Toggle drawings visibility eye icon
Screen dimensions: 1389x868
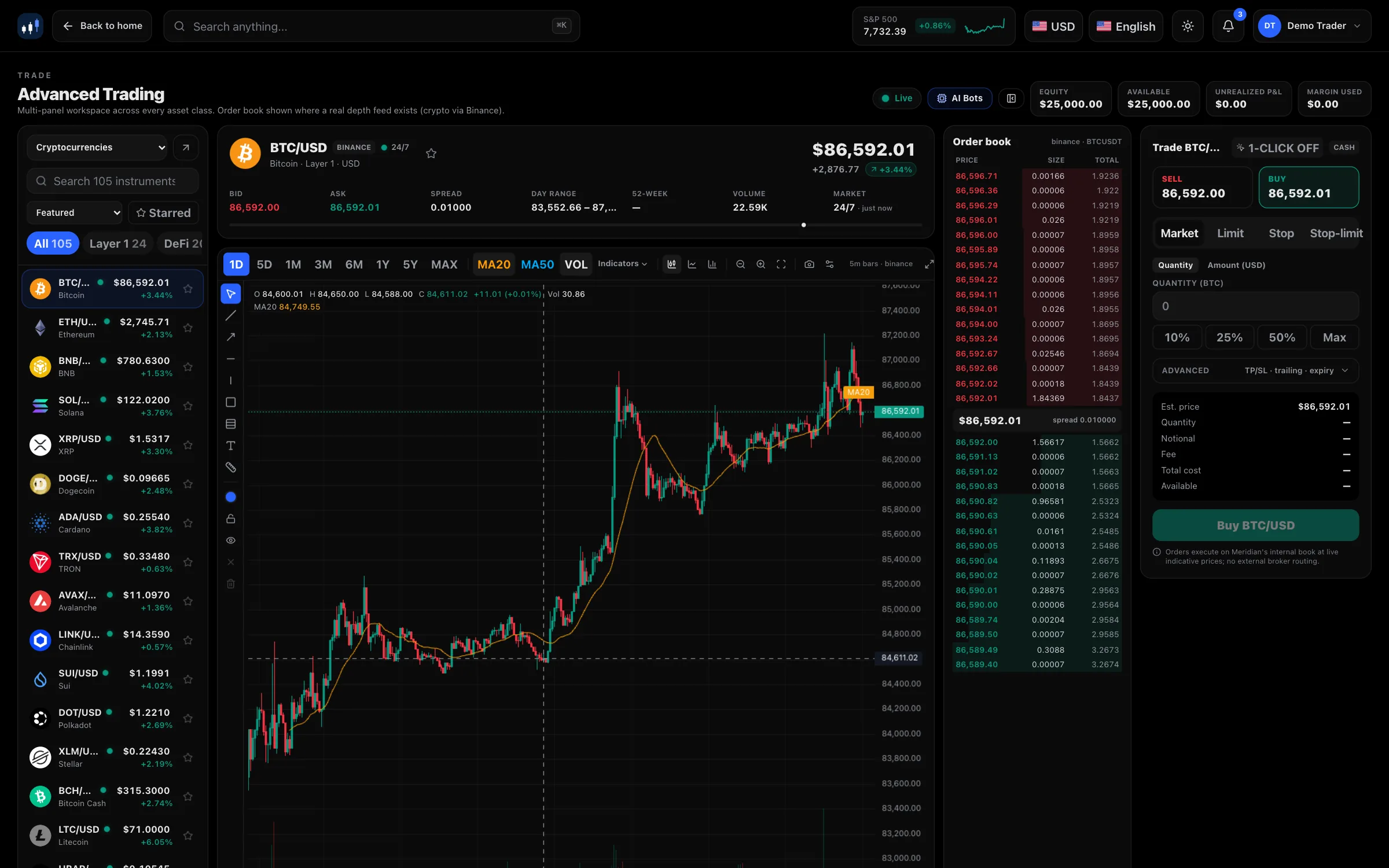coord(230,540)
